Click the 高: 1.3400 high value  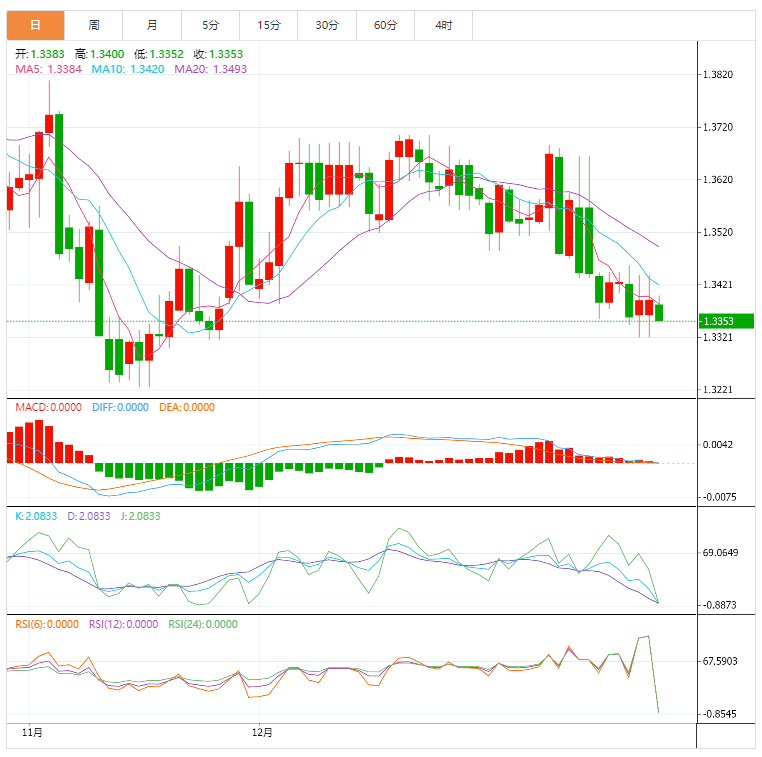coord(99,54)
